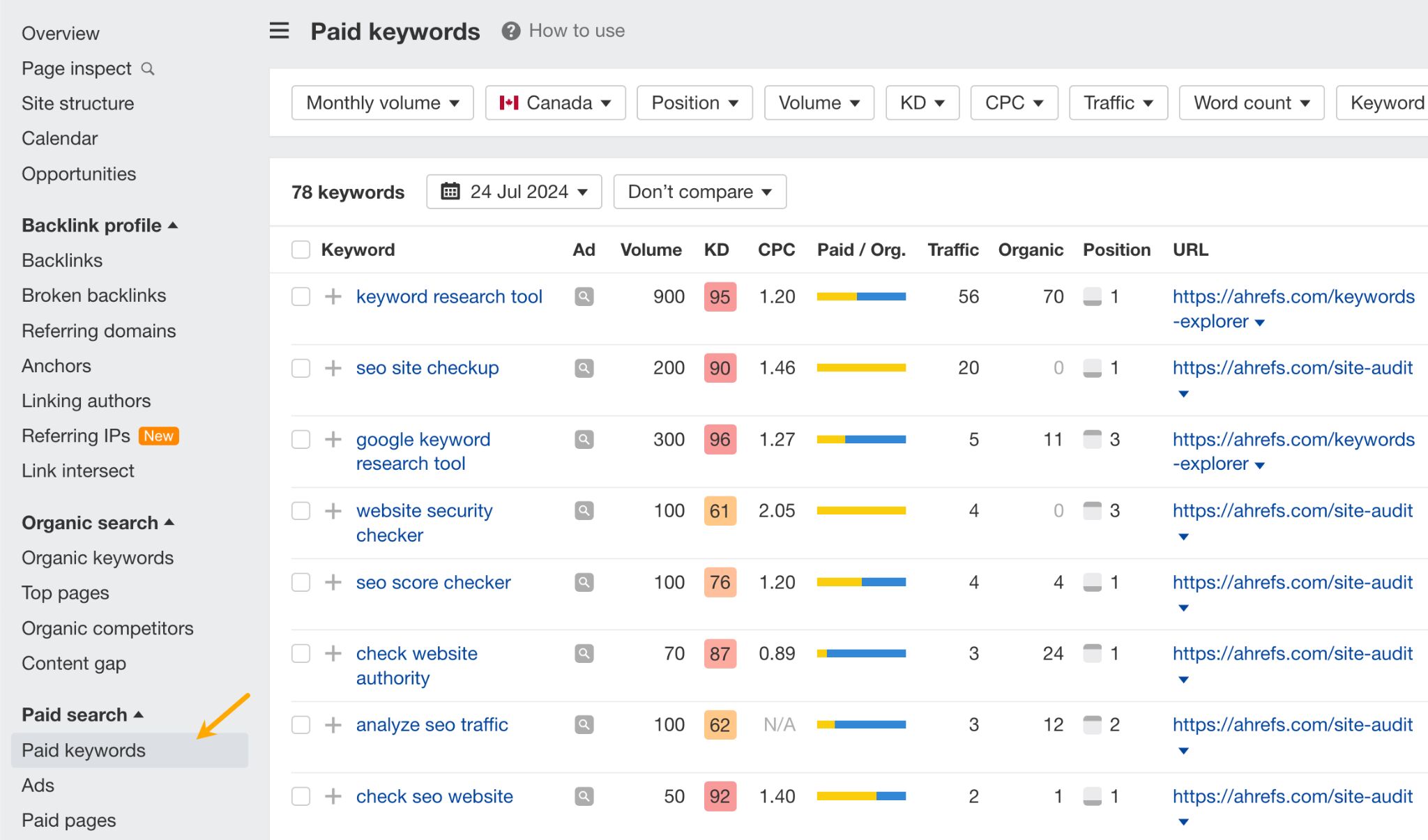The image size is (1428, 840).
Task: Open the Ads page under Paid search
Action: (38, 785)
